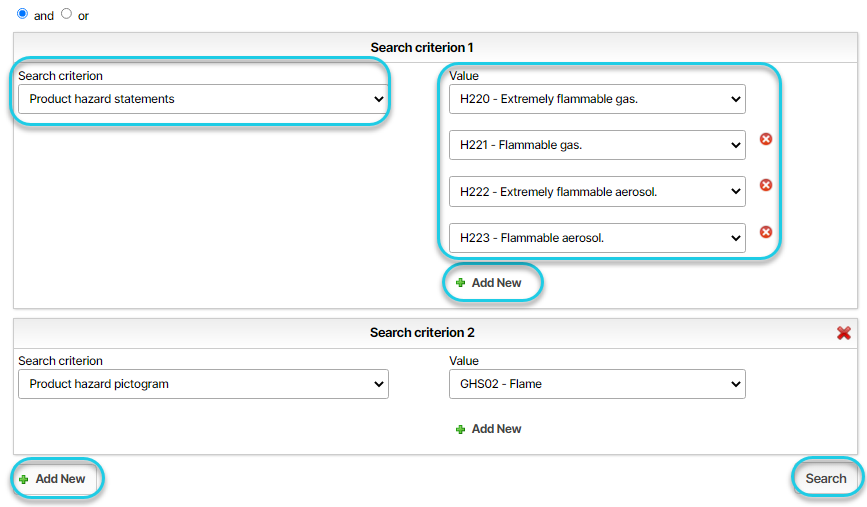Screen dimensions: 867x507
Task: Click the Search button
Action: tap(826, 479)
